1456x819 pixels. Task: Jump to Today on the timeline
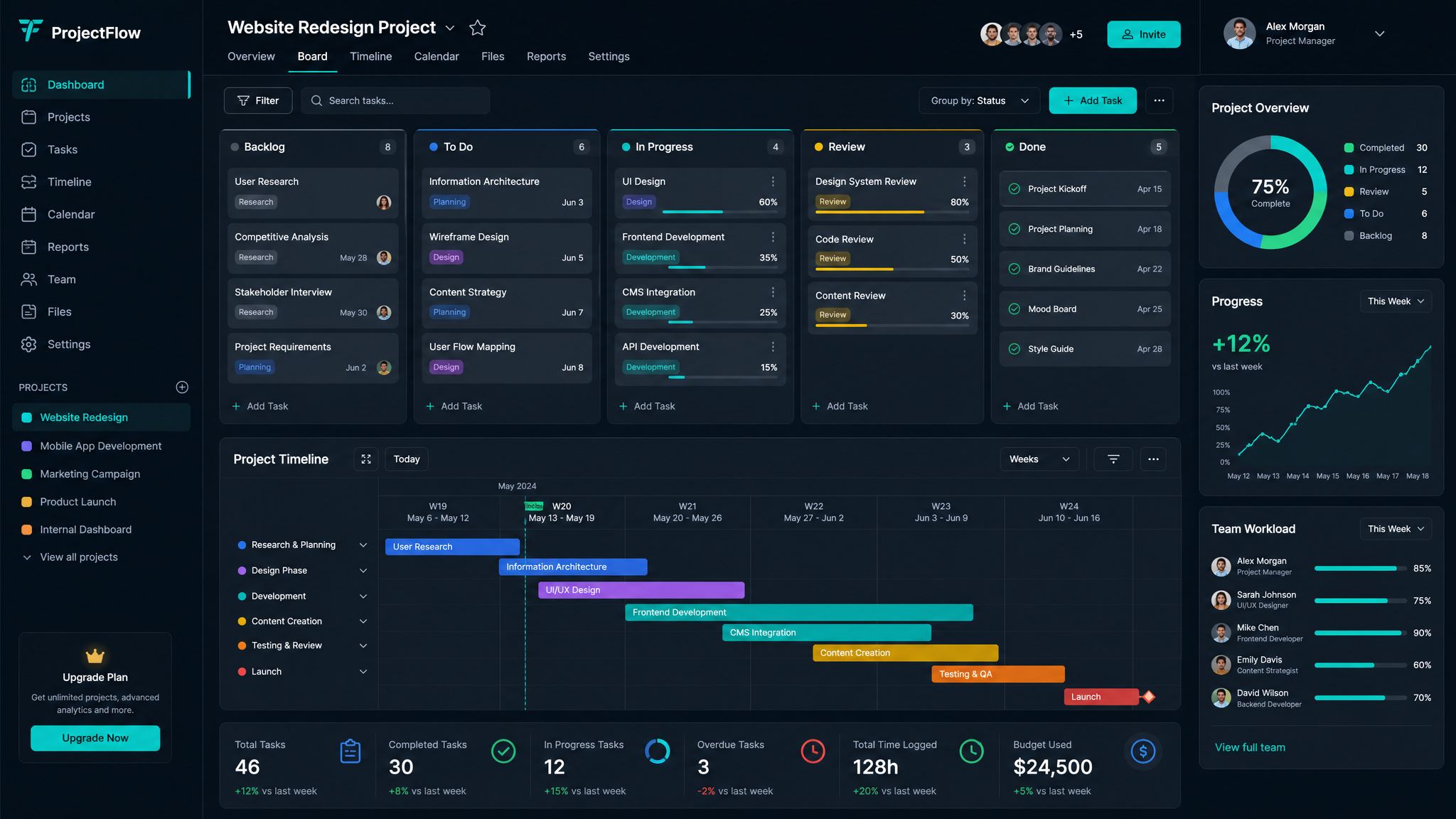pyautogui.click(x=407, y=459)
